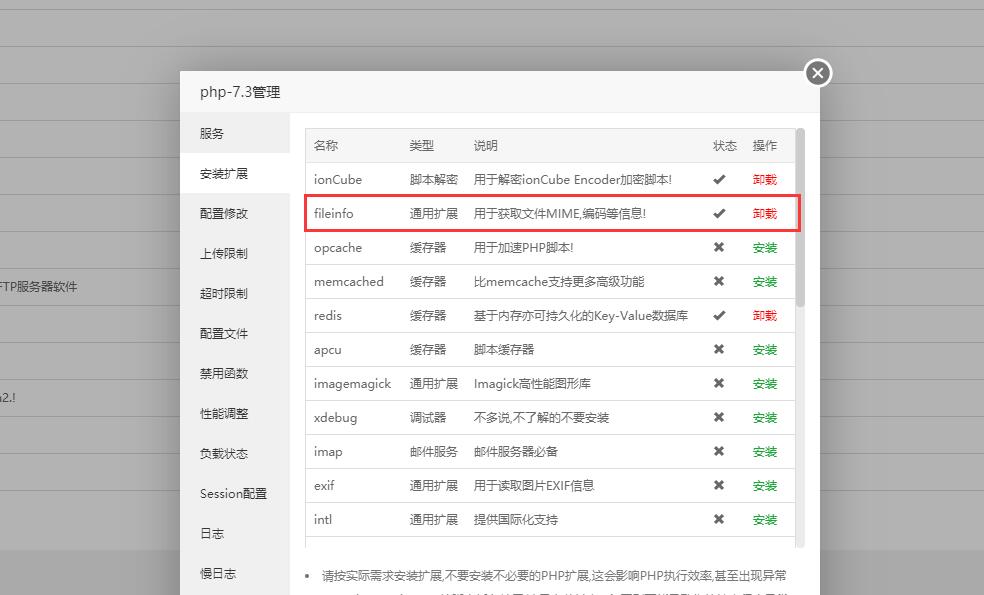Screen dimensions: 984x595
Task: Click the opcache extension name
Action: pos(338,248)
